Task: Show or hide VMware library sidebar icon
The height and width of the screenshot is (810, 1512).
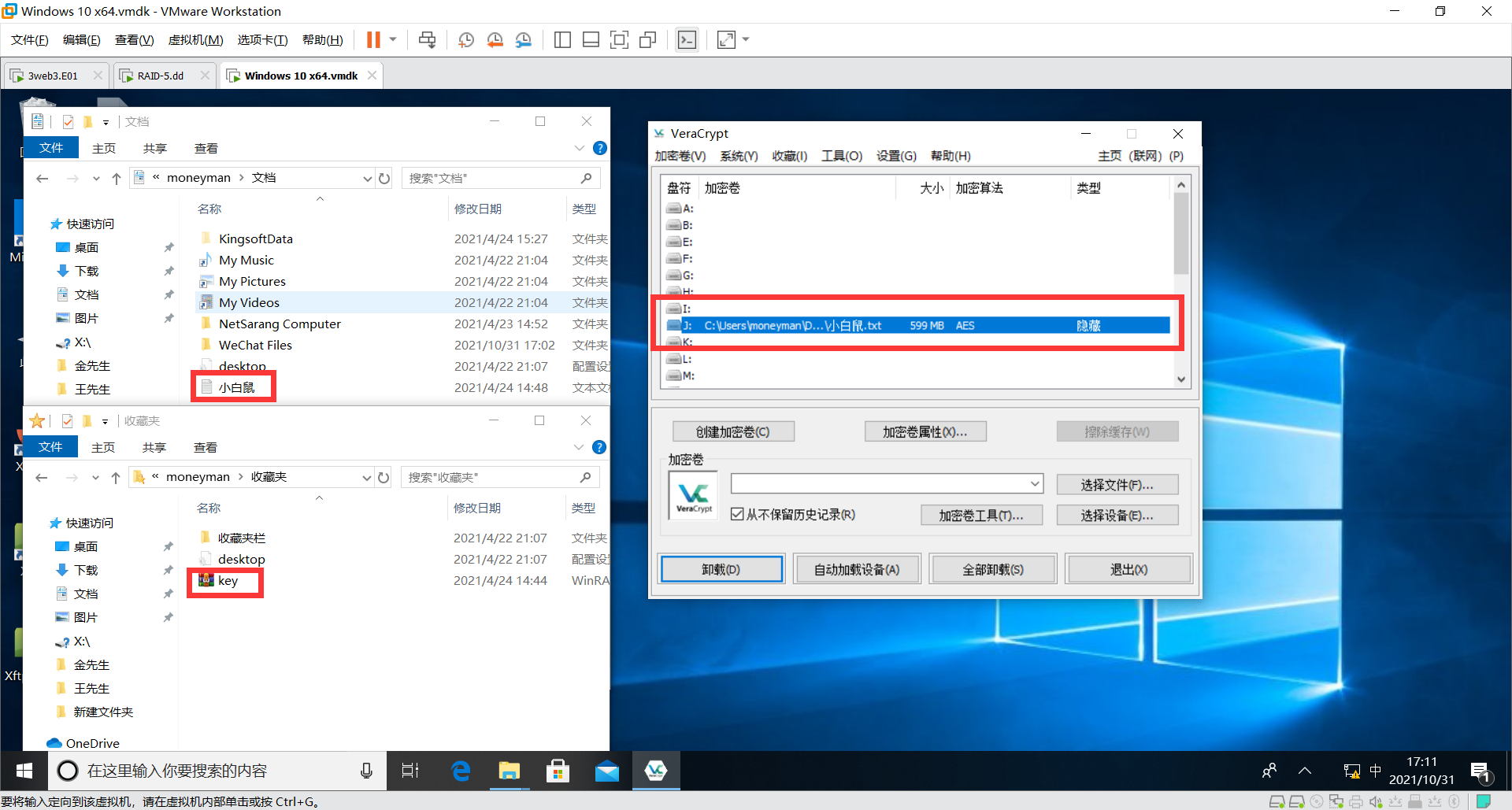Action: click(x=562, y=39)
